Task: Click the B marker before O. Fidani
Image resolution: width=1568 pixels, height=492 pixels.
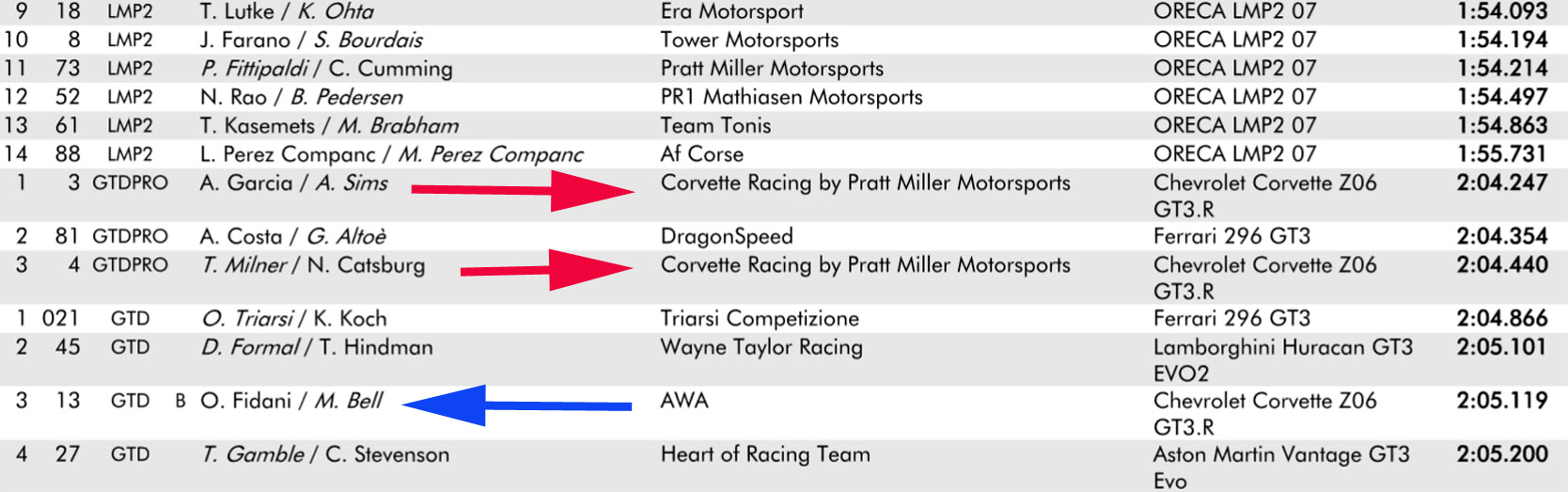Action: pyautogui.click(x=180, y=401)
